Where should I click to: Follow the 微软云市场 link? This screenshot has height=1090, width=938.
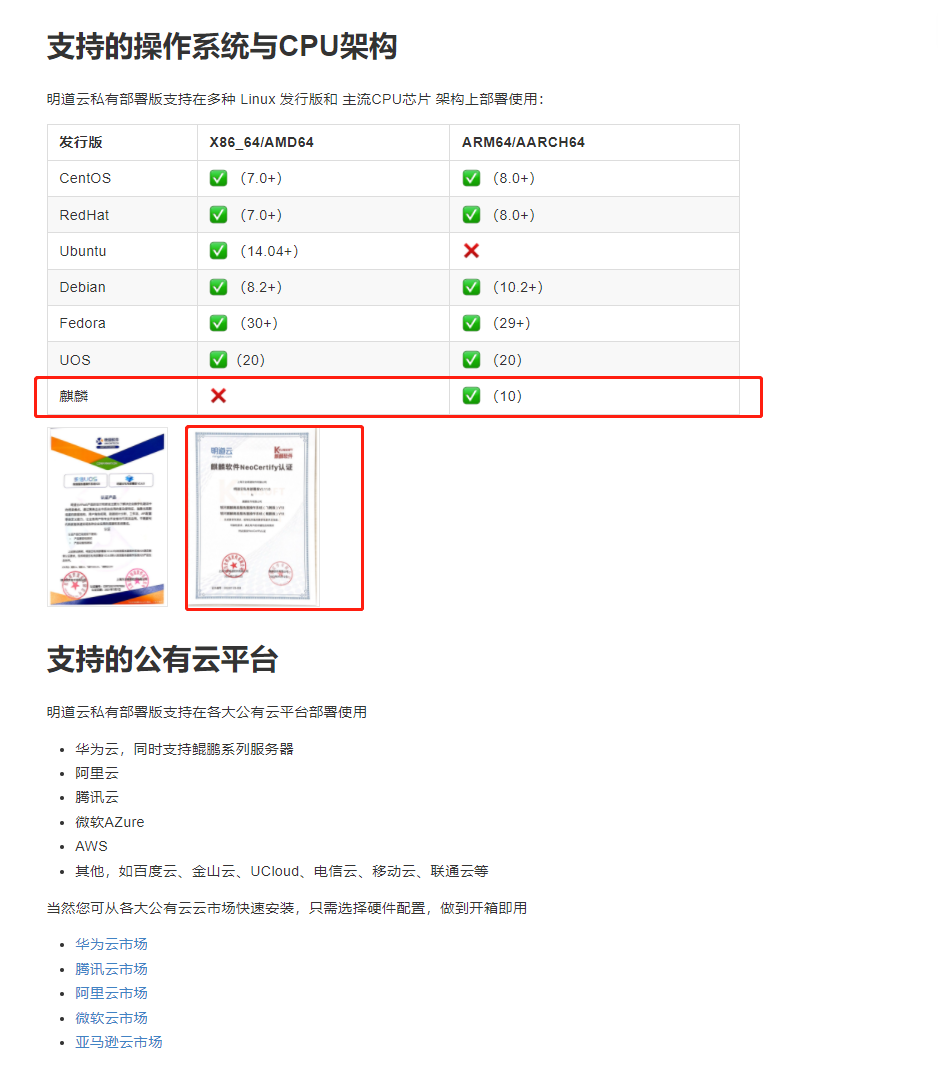click(x=111, y=1018)
